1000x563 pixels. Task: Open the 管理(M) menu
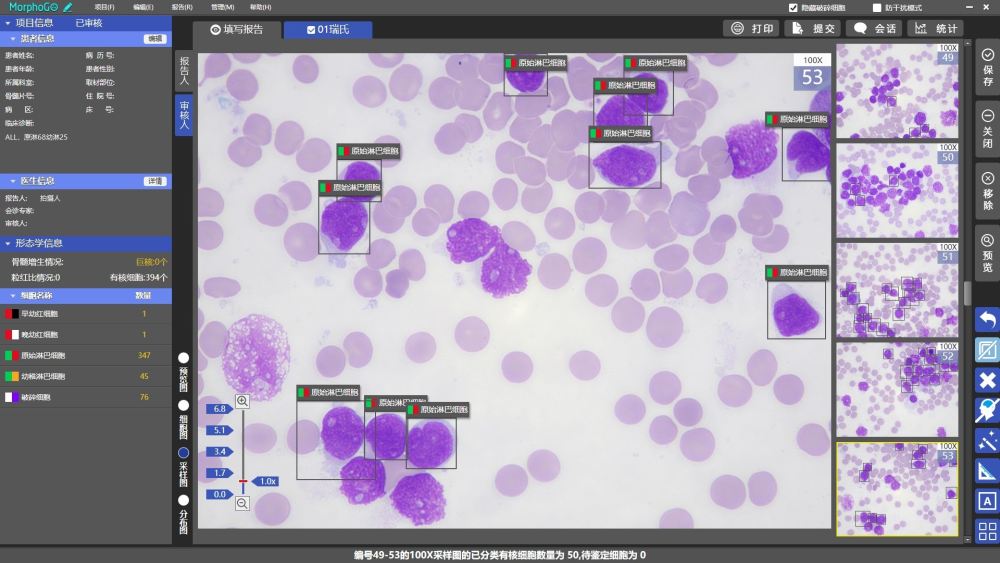[x=223, y=7]
